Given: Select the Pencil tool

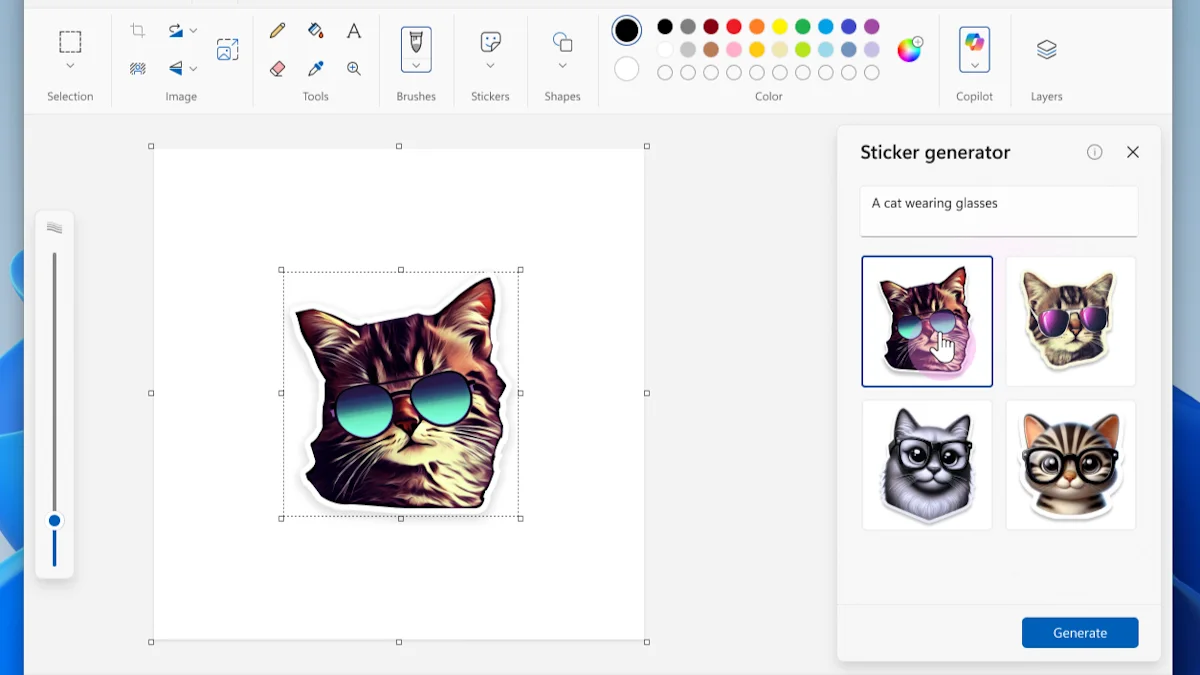Looking at the screenshot, I should [278, 31].
